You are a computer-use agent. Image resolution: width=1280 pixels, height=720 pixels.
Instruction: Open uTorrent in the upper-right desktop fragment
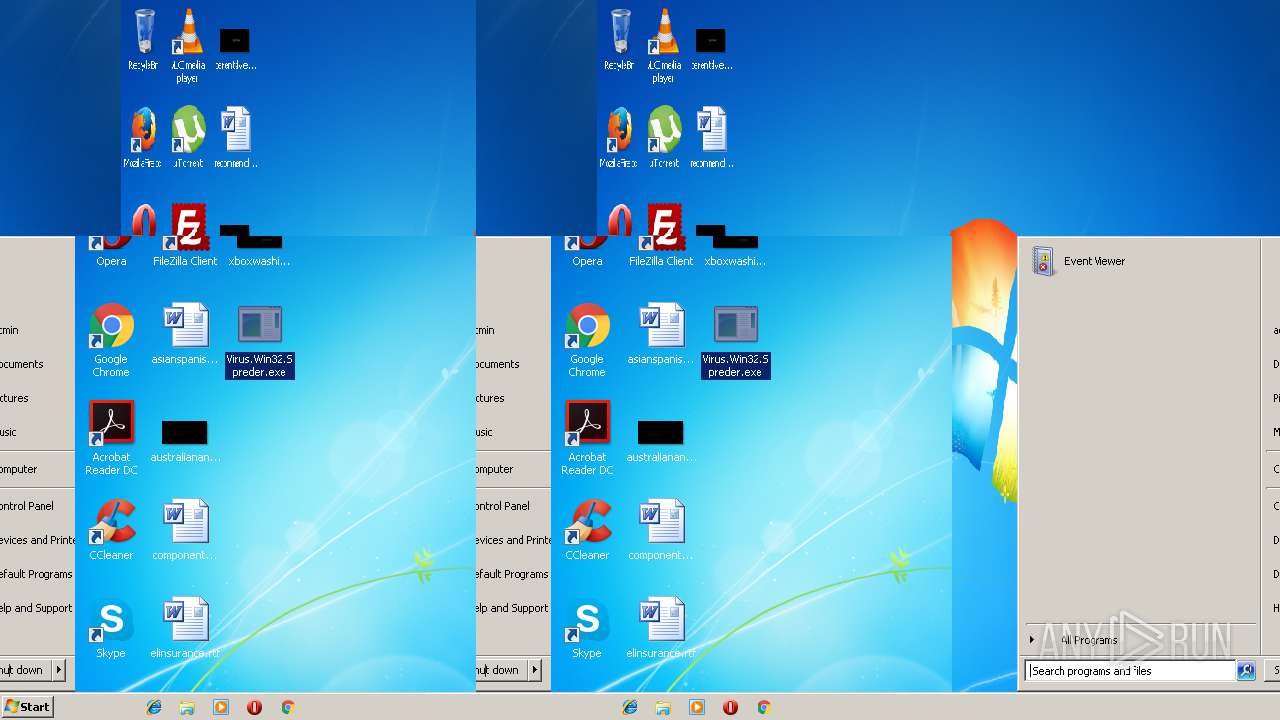[664, 137]
